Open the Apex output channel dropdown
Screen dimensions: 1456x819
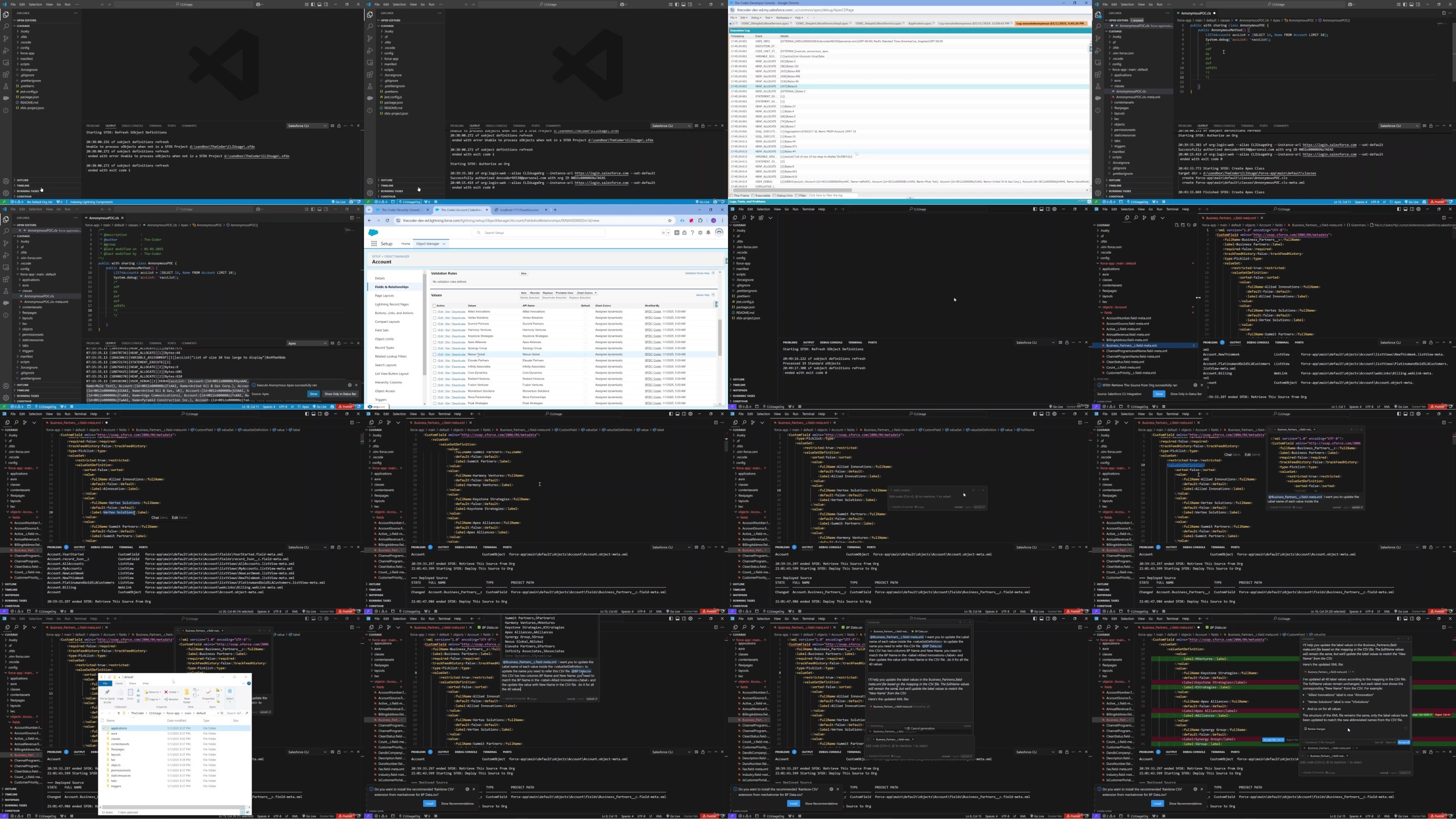[x=307, y=343]
